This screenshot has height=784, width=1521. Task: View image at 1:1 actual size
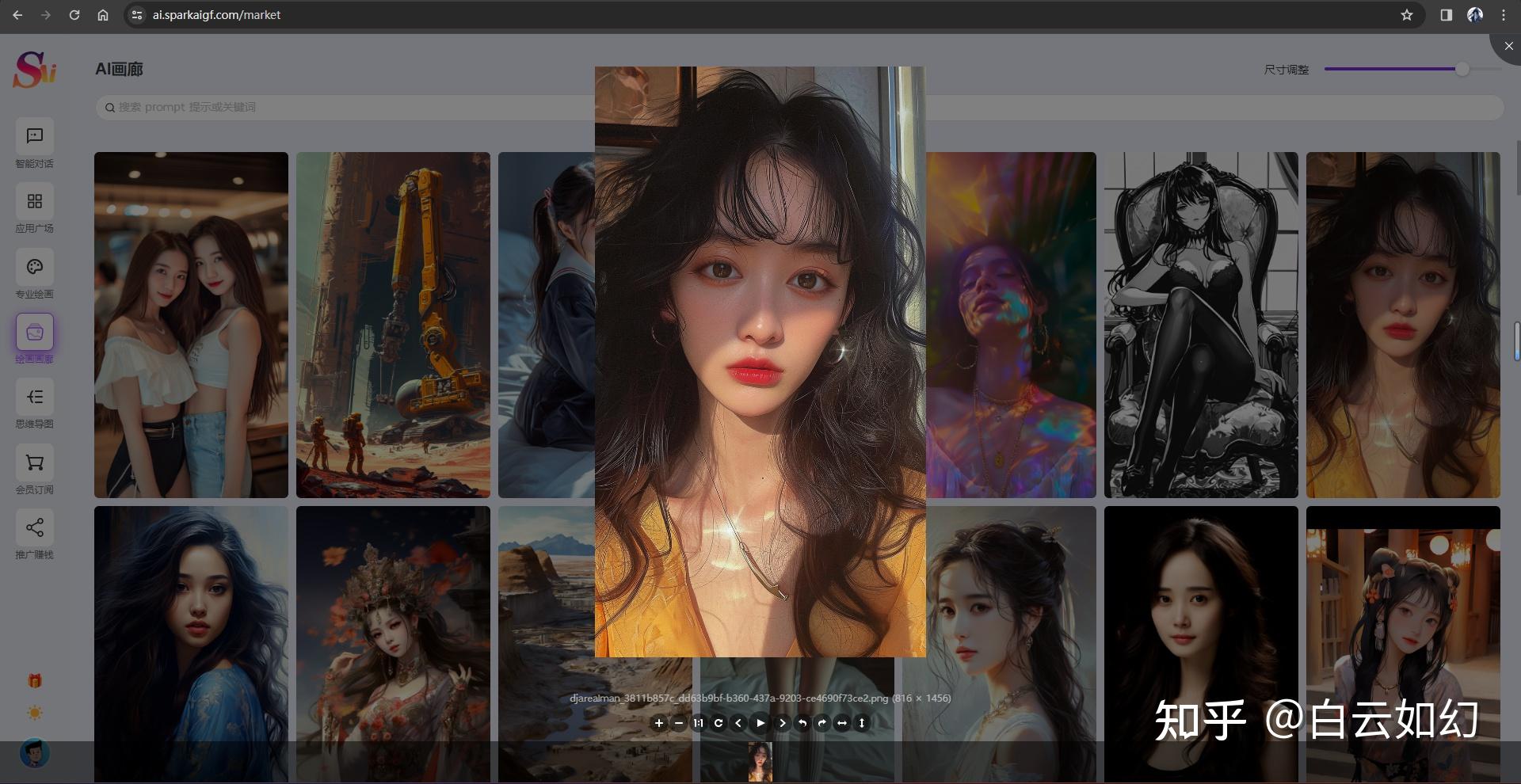click(x=699, y=723)
